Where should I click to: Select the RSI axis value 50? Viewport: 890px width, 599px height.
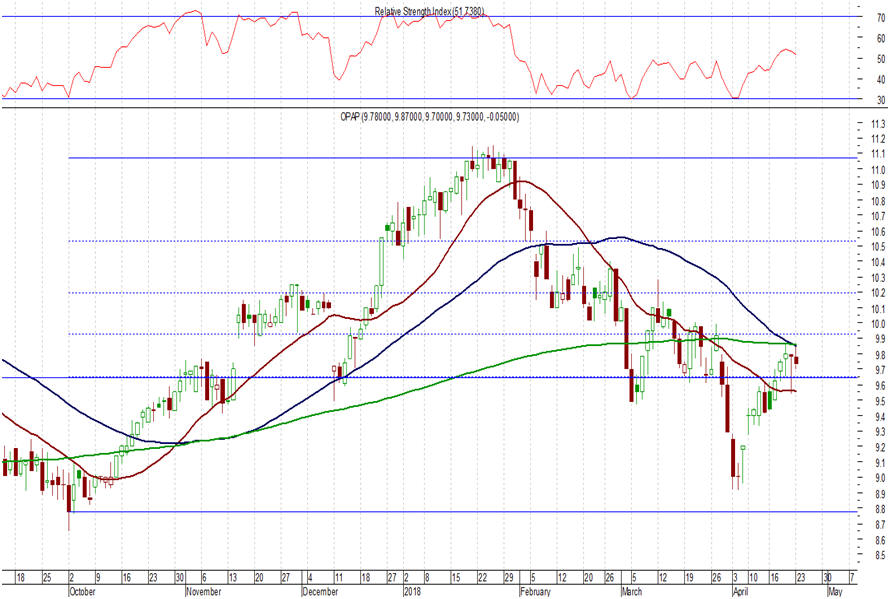pos(881,59)
